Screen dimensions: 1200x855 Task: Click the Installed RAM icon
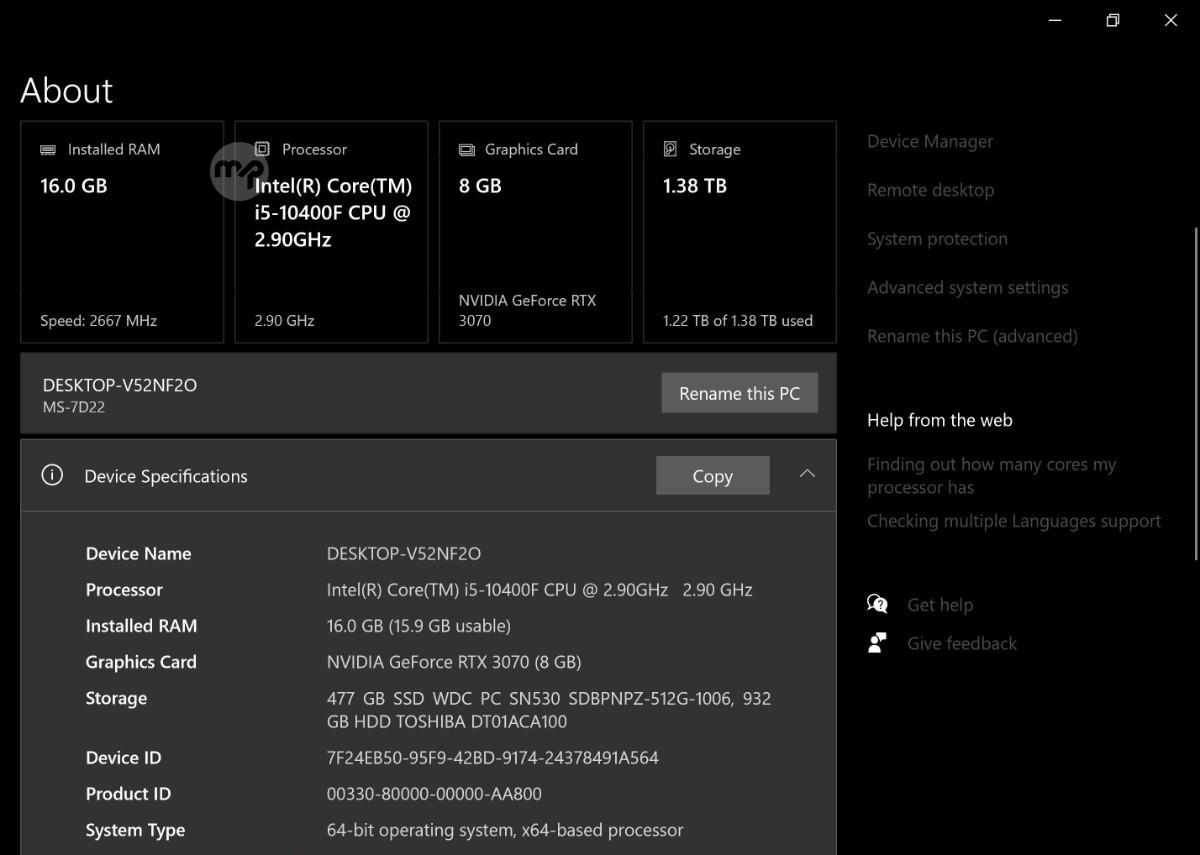[x=48, y=150]
